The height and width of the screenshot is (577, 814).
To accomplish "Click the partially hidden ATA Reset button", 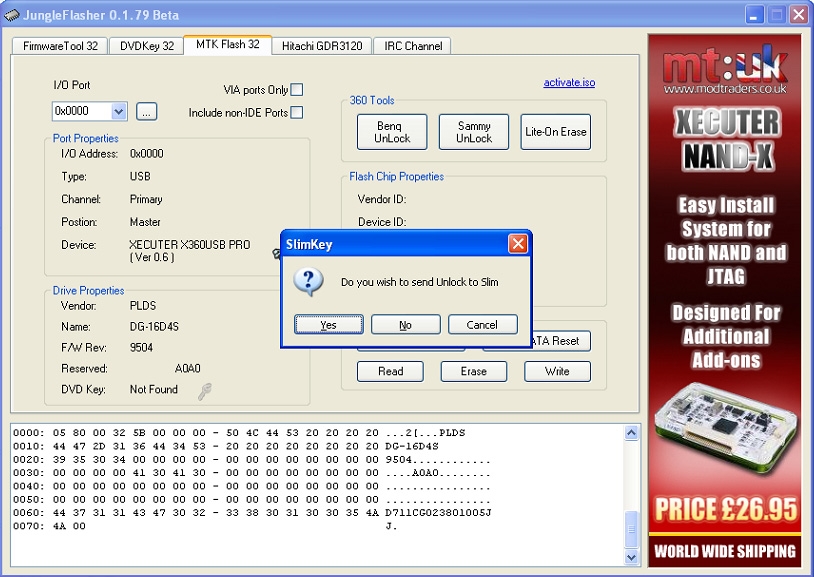I will coord(561,341).
